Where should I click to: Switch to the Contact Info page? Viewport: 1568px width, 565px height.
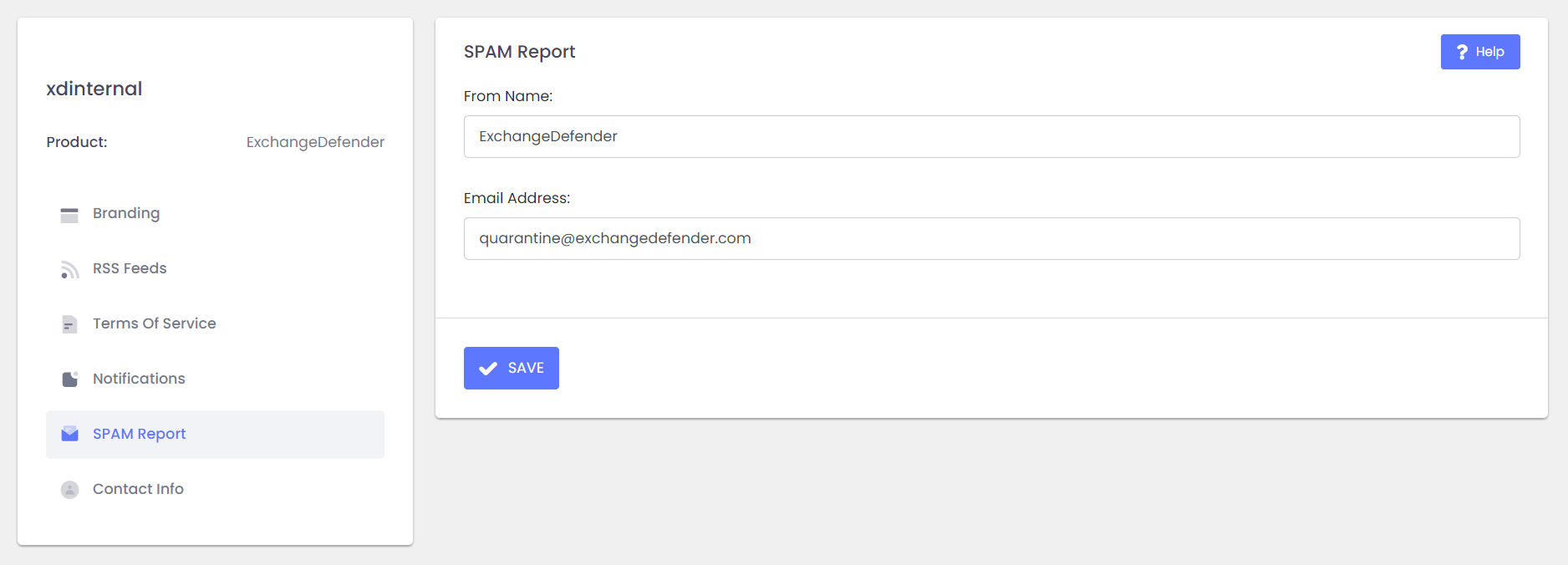(x=138, y=489)
